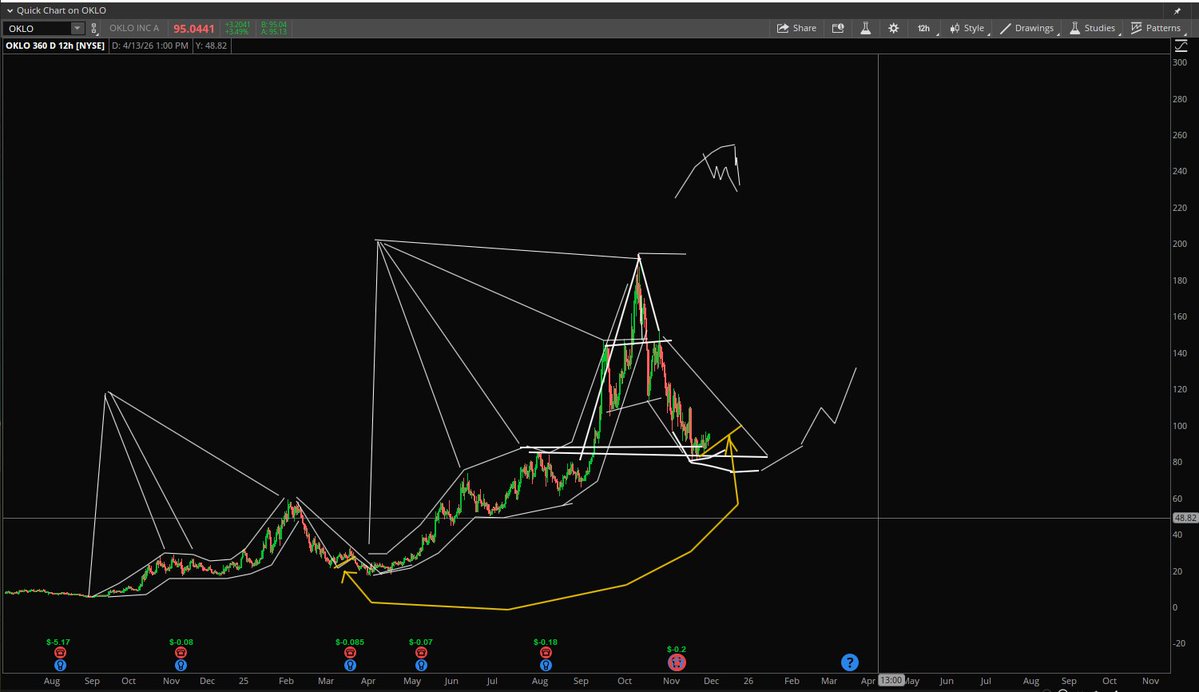Screen dimensions: 1199x692
Task: Click the last price 95.0441
Action: [x=193, y=28]
